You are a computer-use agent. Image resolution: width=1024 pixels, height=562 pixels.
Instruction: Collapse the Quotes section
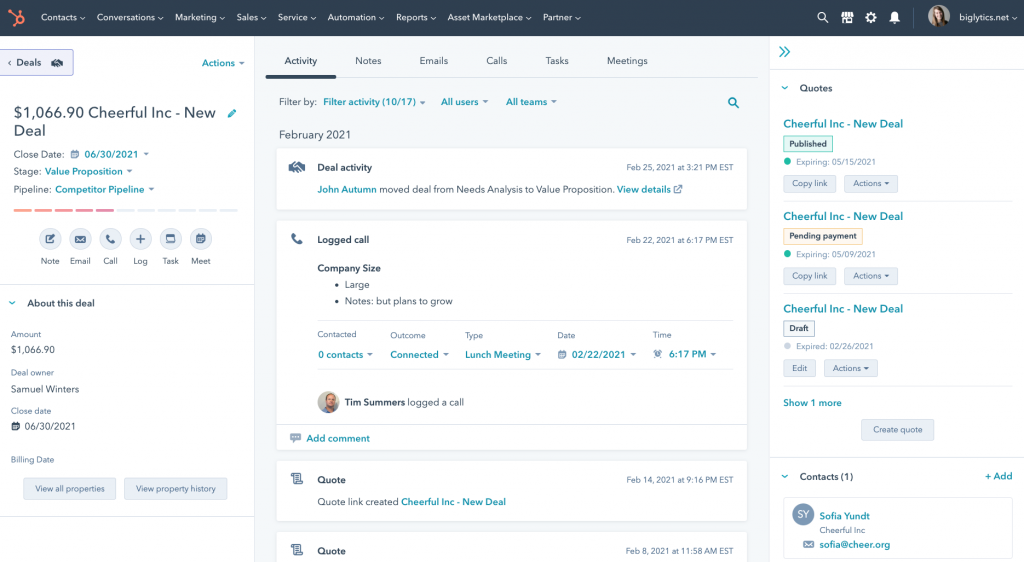click(785, 88)
